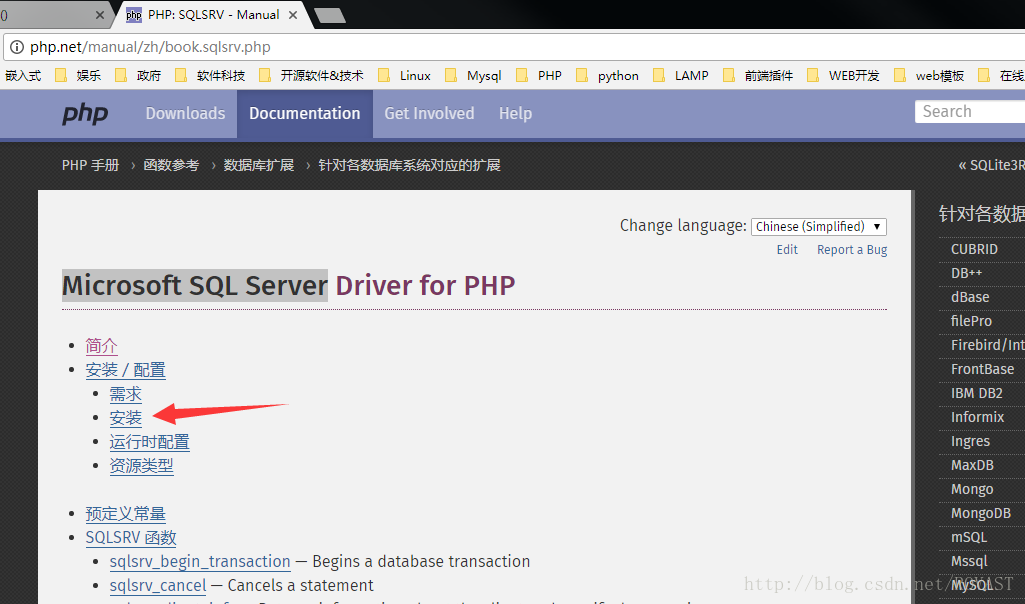Open the 娱乐 bookmark folder
Viewport: 1025px width, 604px height.
click(78, 75)
